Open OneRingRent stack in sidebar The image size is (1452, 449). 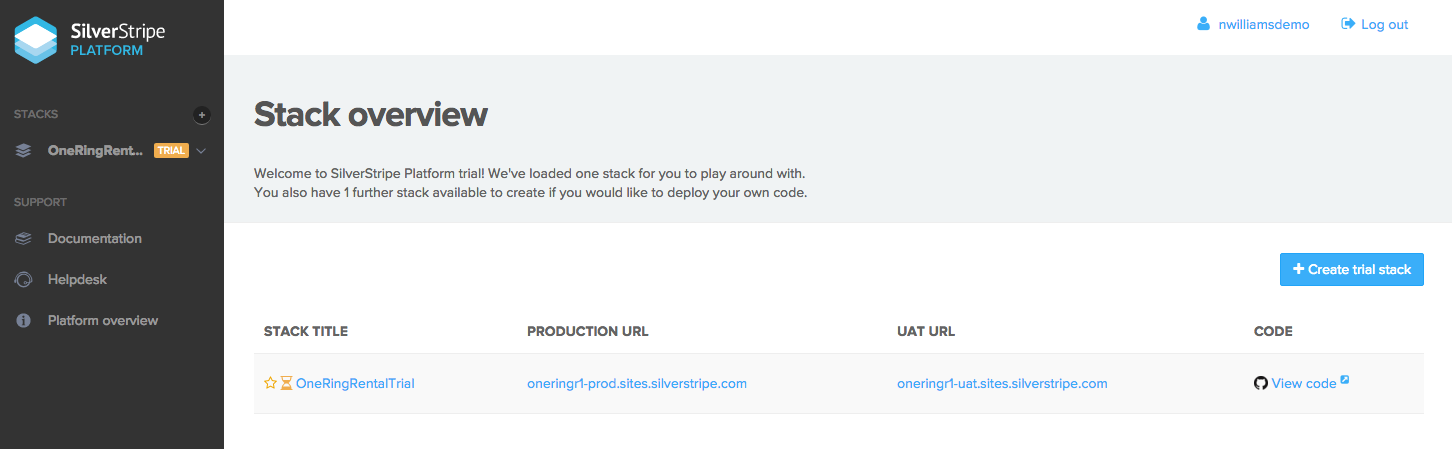95,151
